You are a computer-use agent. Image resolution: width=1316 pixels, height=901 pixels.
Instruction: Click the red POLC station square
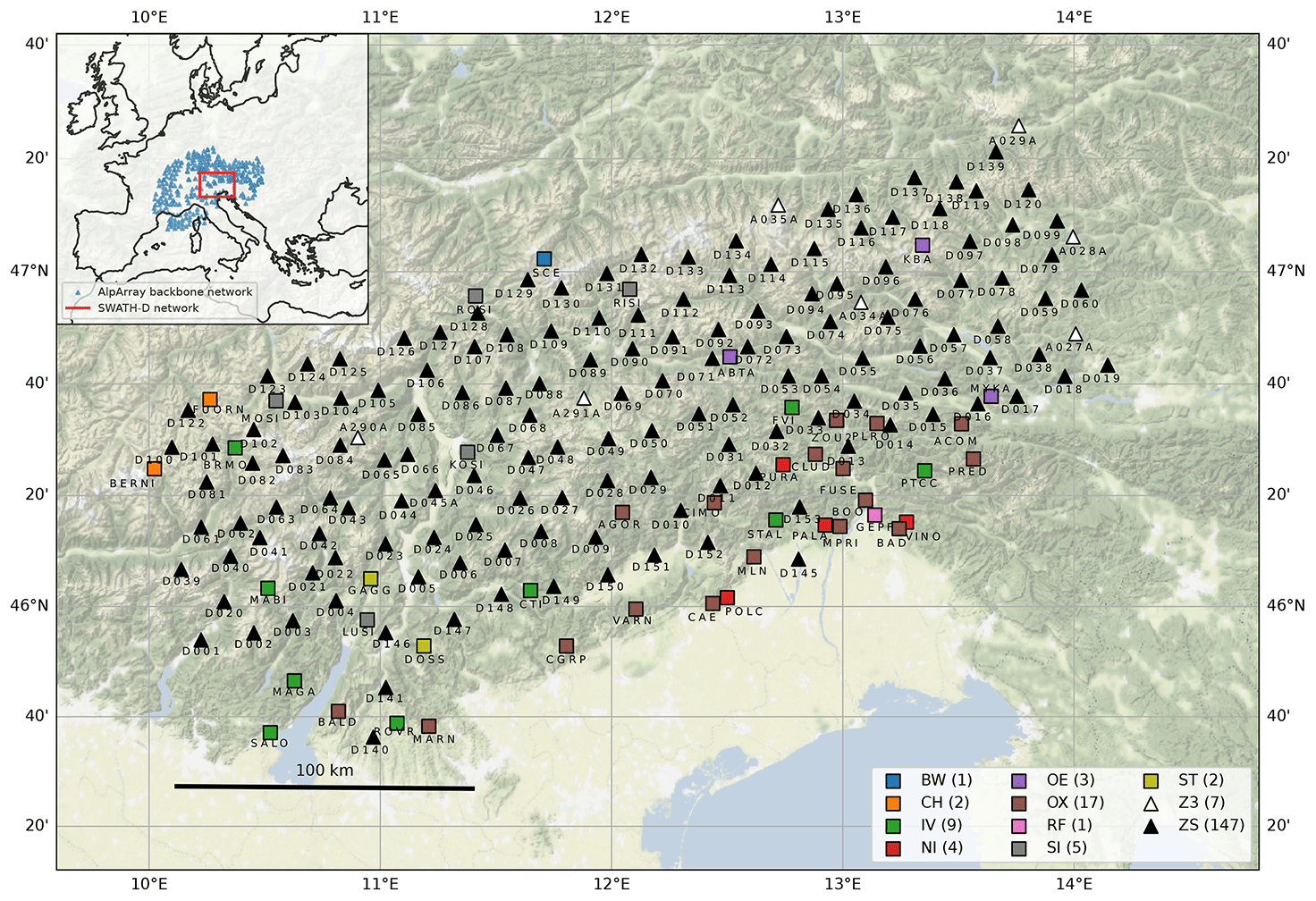[727, 597]
